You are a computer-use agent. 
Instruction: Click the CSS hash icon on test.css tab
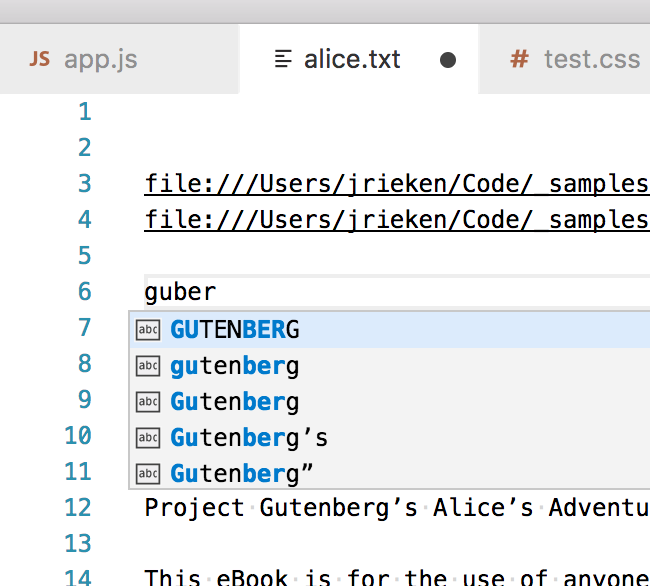click(519, 59)
